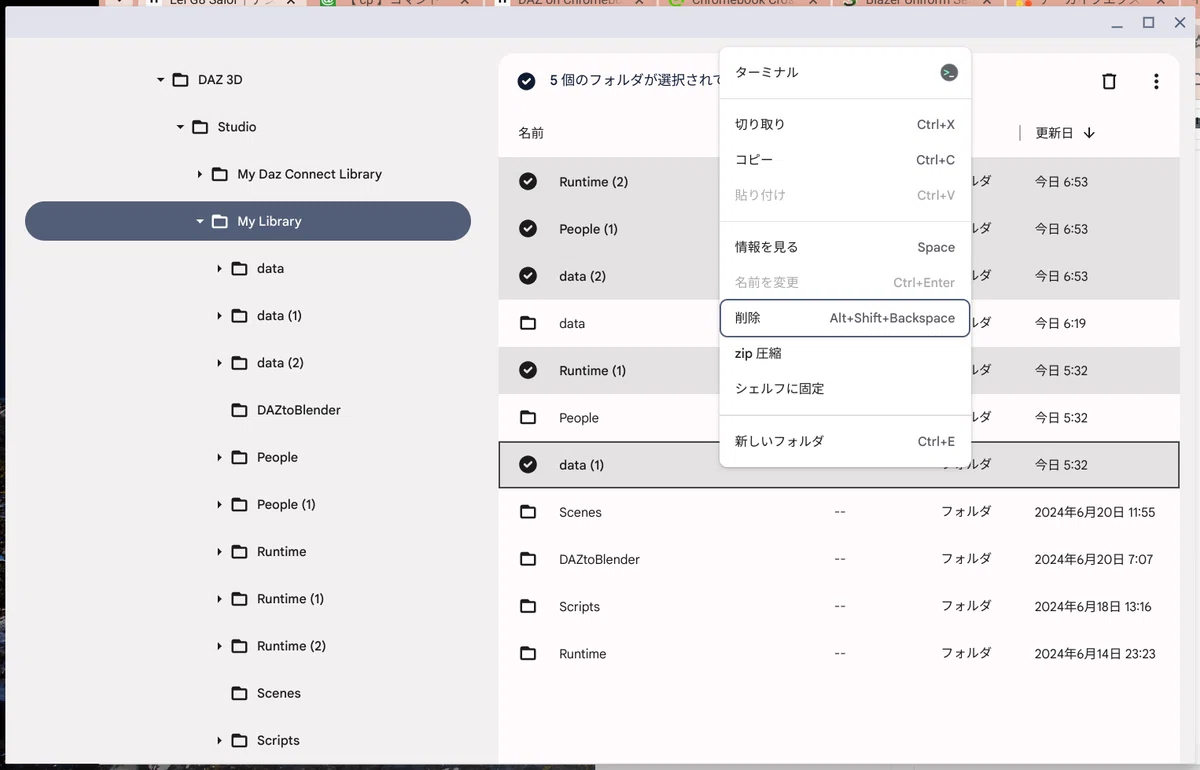This screenshot has height=770, width=1200.
Task: Select the Scenes folder name in file list
Action: pos(580,512)
